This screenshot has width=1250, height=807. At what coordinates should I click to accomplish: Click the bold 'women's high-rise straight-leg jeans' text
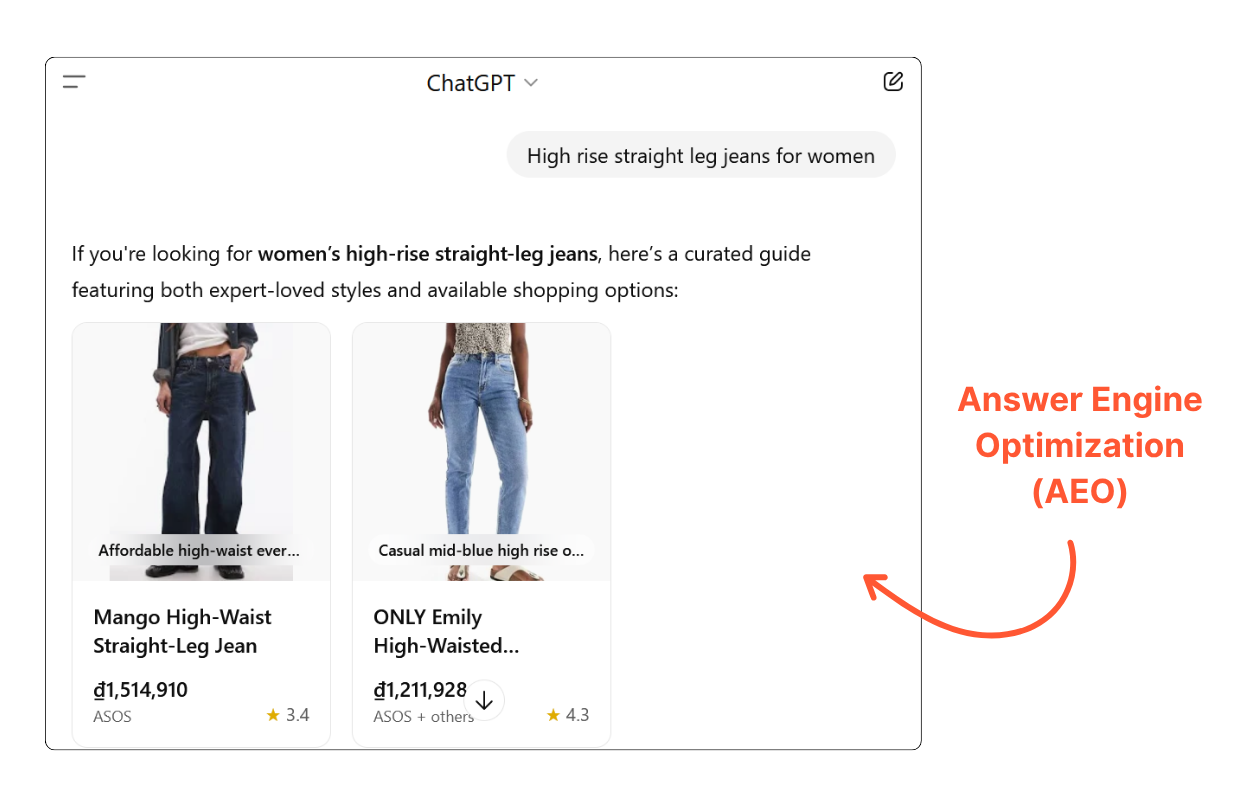point(428,254)
